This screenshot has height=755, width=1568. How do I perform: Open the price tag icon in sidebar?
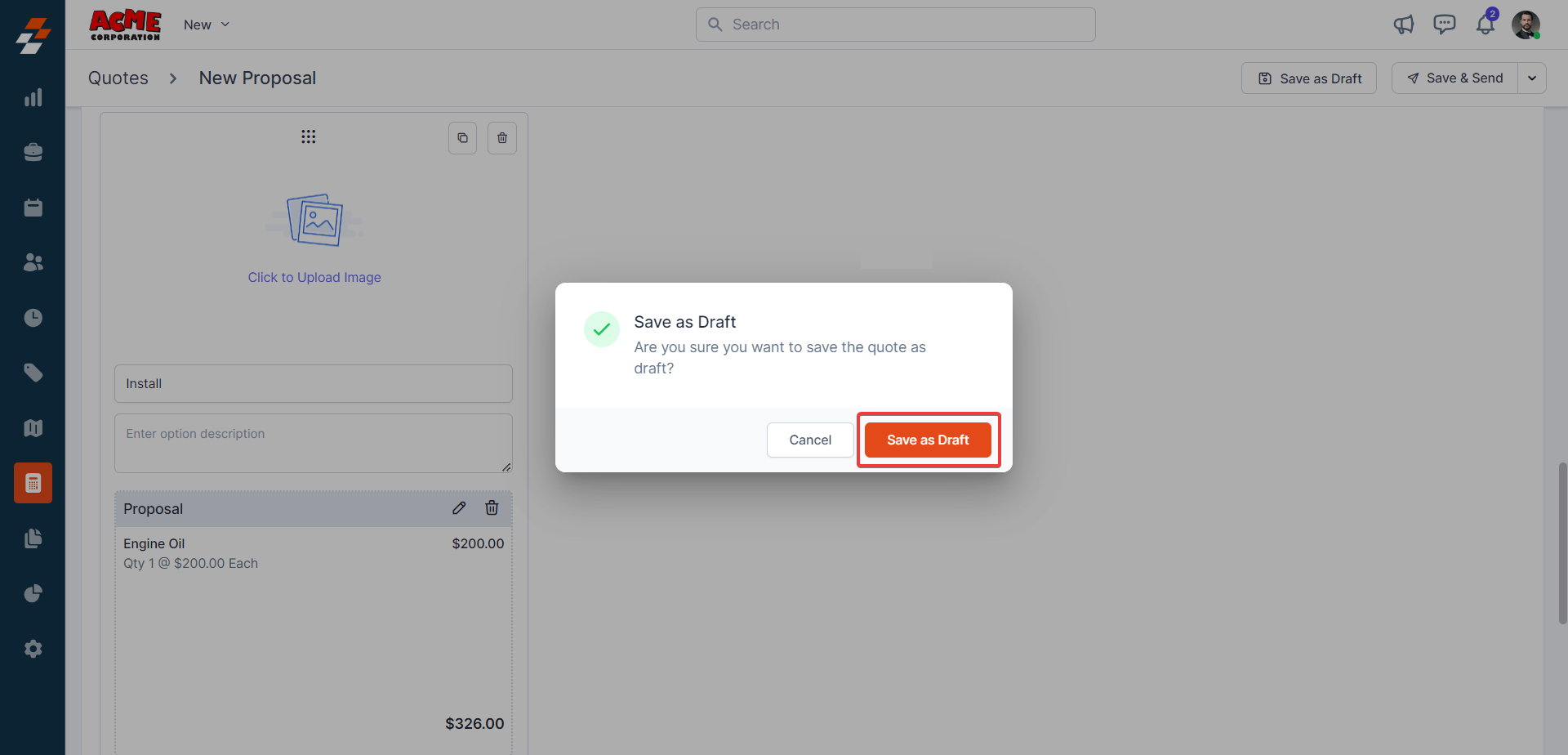(x=33, y=373)
